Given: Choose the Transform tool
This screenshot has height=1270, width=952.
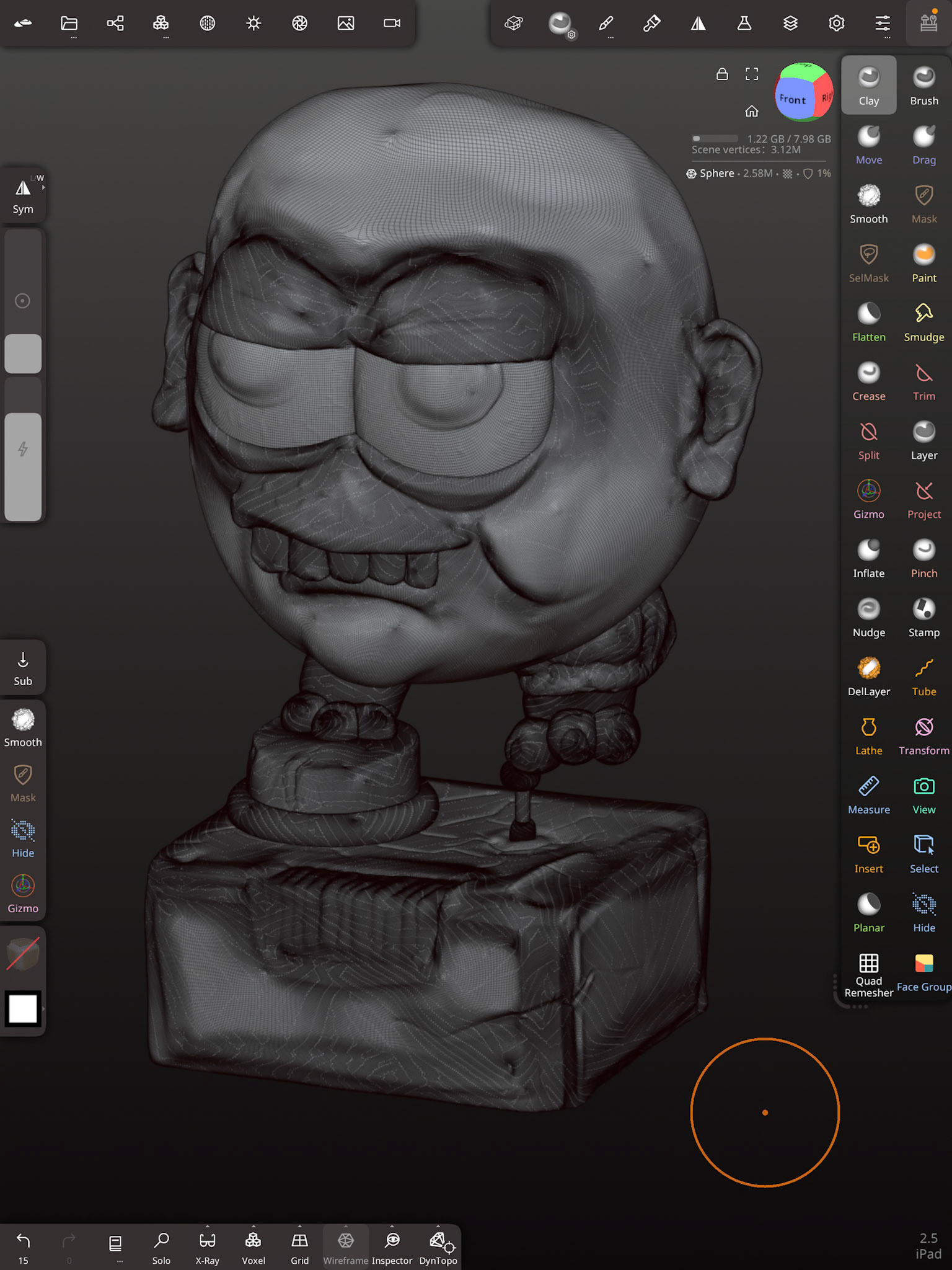Looking at the screenshot, I should pyautogui.click(x=923, y=735).
